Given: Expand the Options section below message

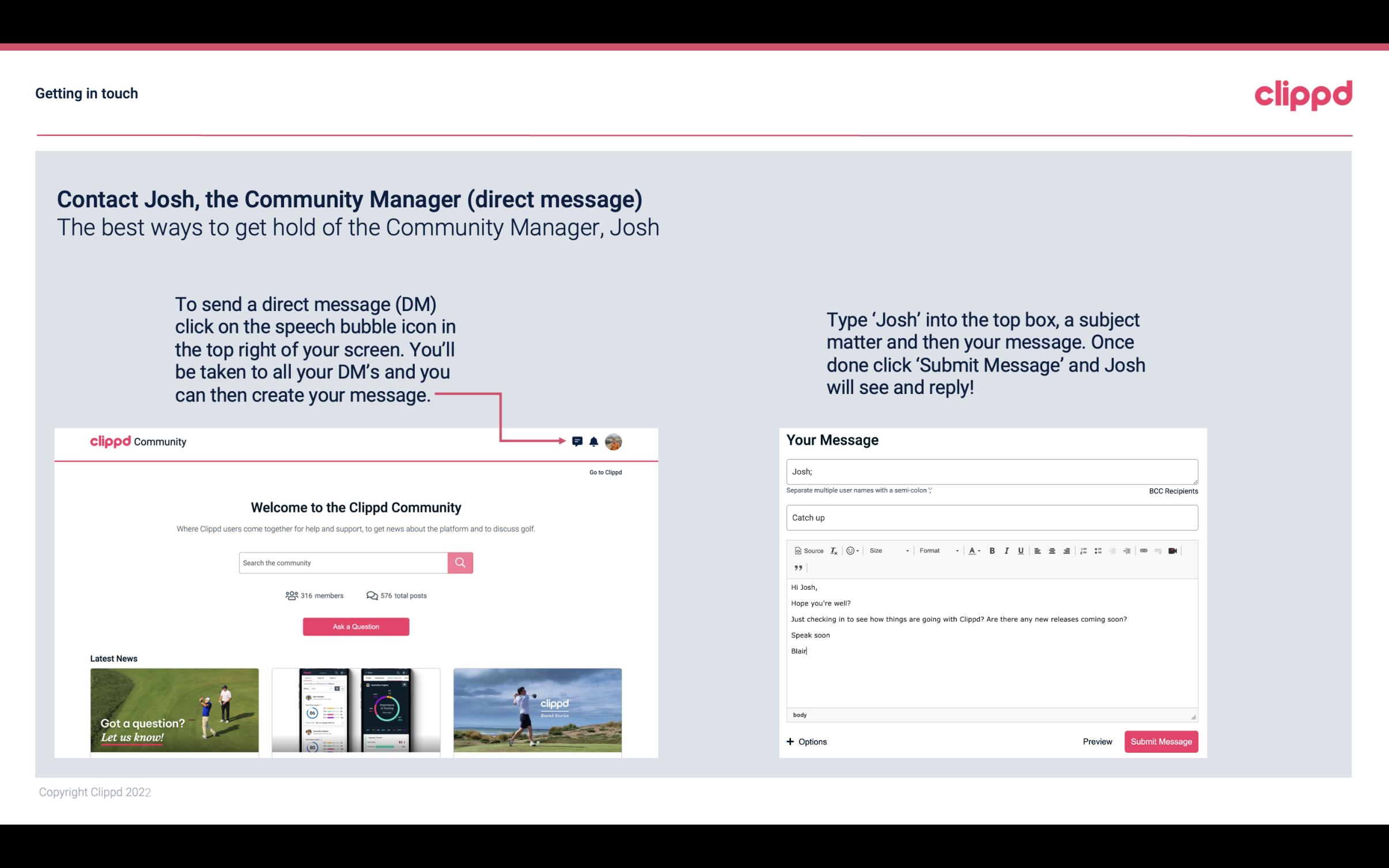Looking at the screenshot, I should pos(805,742).
